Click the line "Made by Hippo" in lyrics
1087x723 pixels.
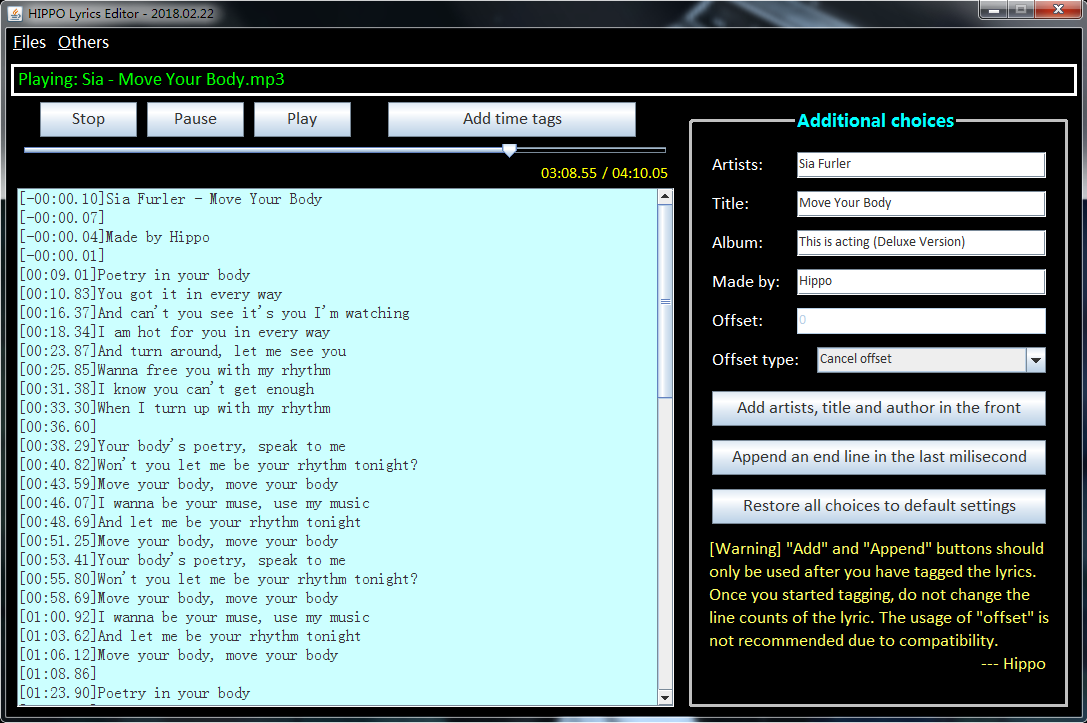[114, 237]
